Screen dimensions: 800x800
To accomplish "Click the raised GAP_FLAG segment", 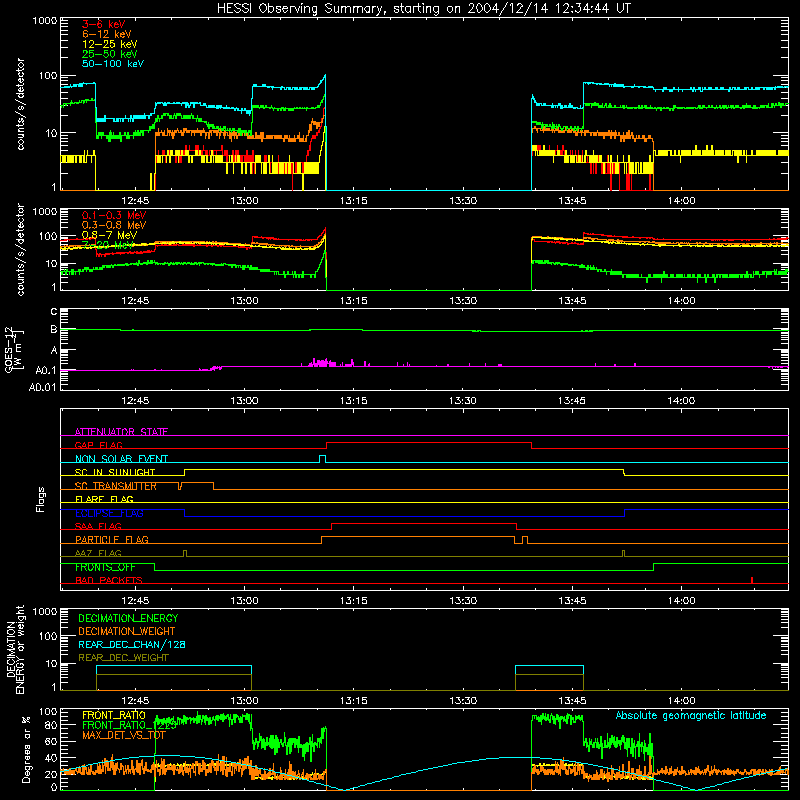I will point(429,442).
